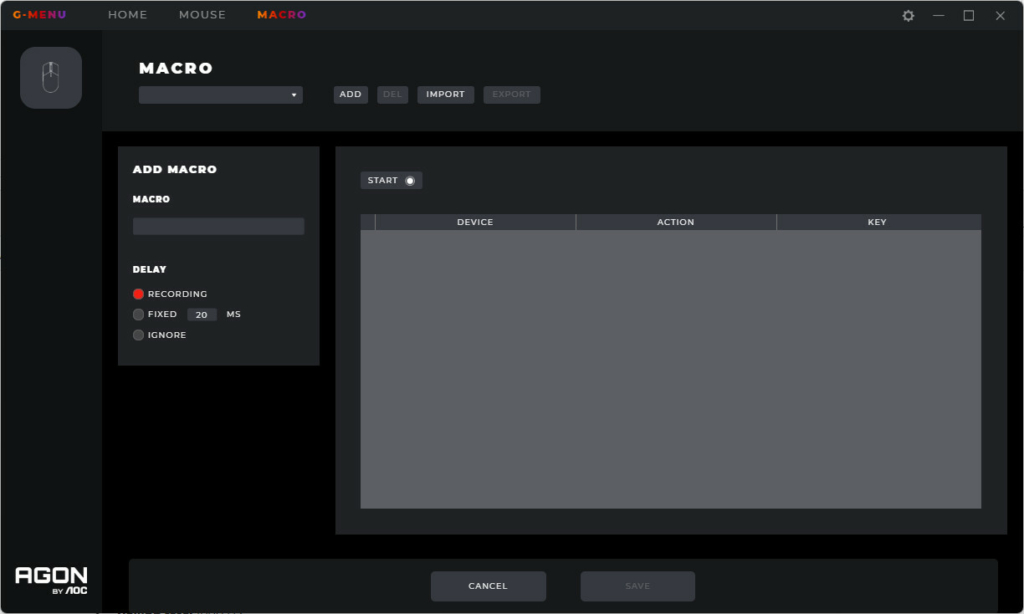Click the DEVICE column header

pyautogui.click(x=475, y=222)
